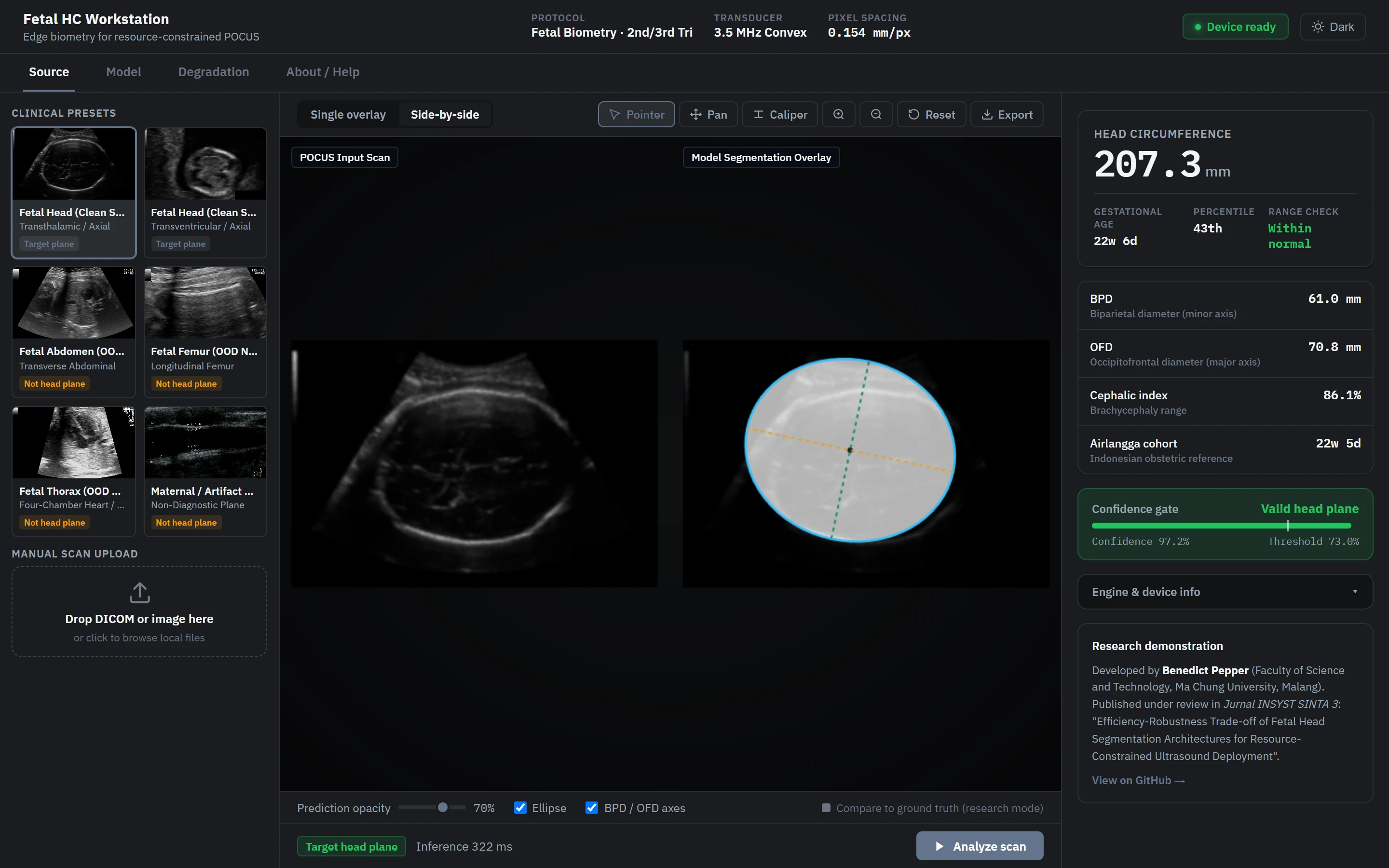Select the Pointer tool
Screen dimensions: 1389x868
tap(636, 114)
